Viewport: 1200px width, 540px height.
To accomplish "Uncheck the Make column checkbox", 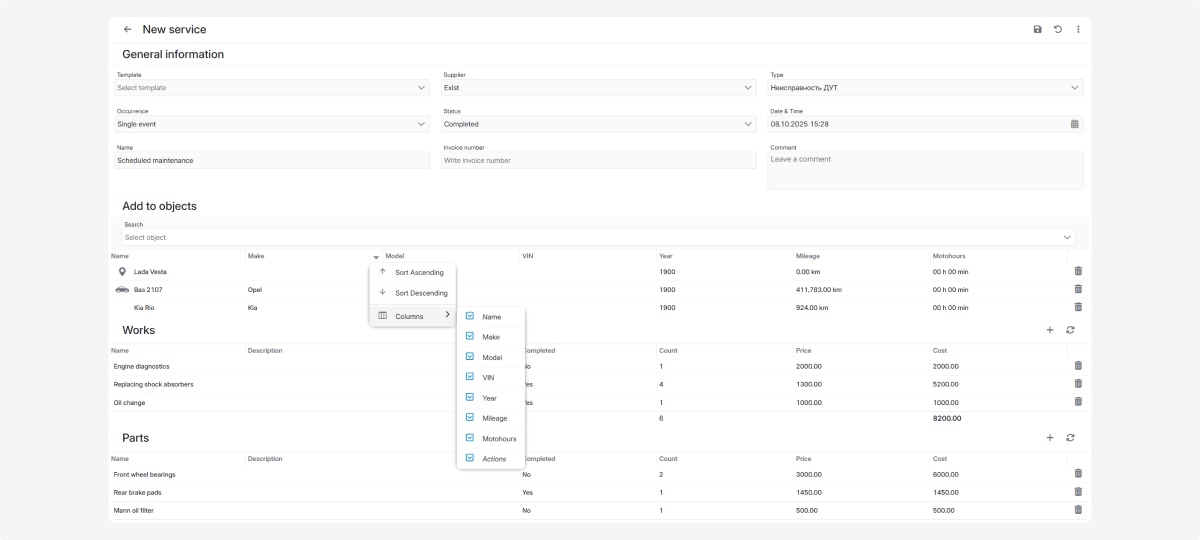I will point(470,337).
